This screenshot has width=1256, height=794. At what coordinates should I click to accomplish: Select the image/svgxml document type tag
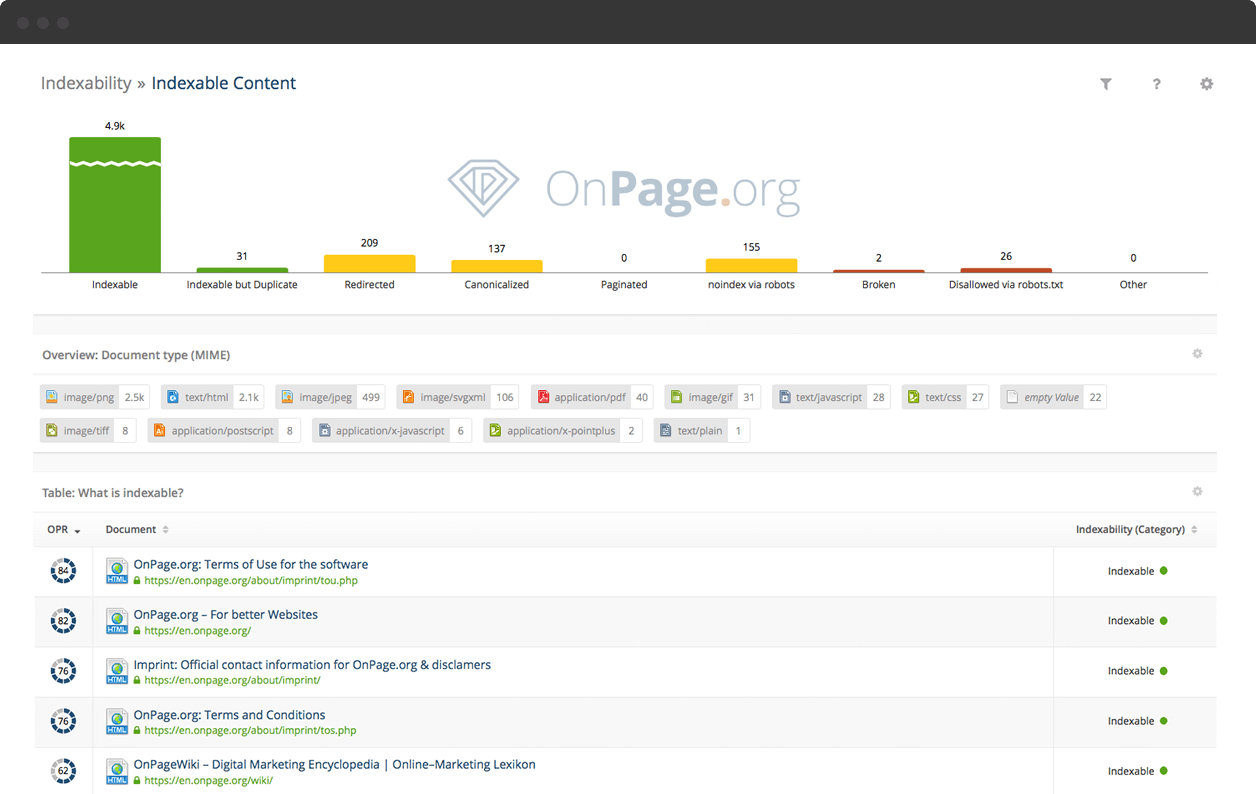[458, 397]
